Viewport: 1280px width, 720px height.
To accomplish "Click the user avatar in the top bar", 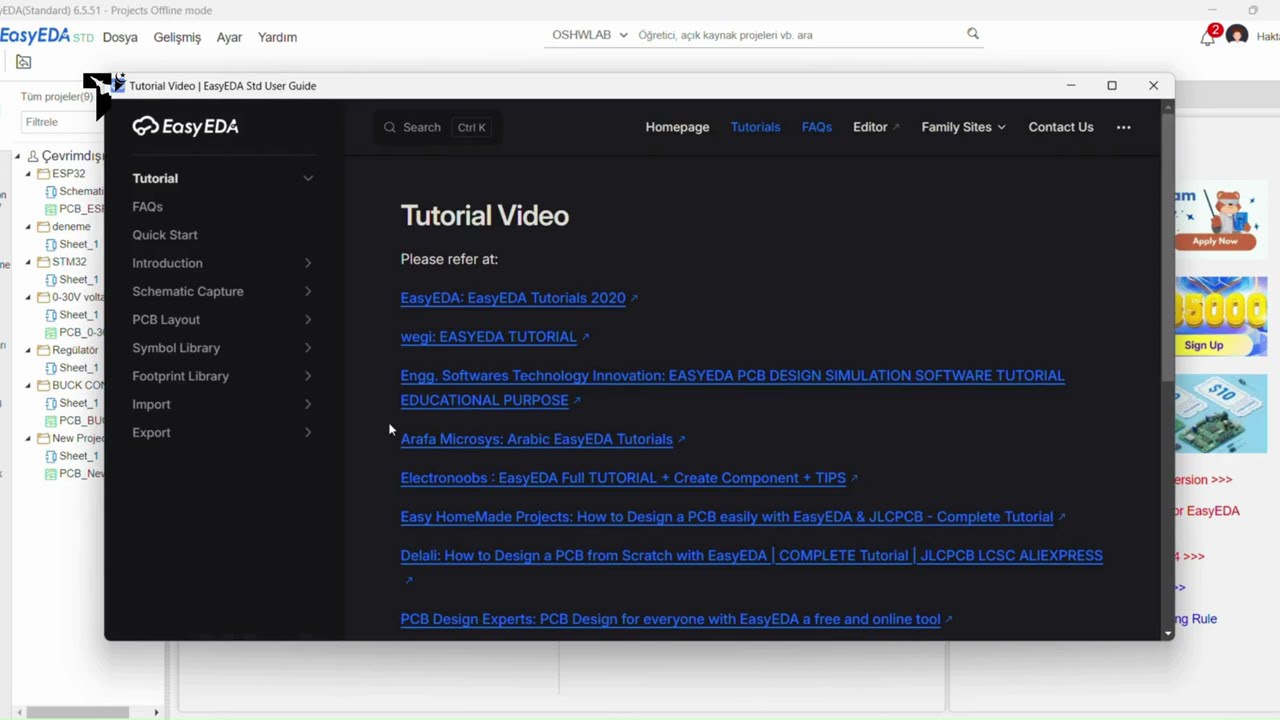I will coord(1237,36).
